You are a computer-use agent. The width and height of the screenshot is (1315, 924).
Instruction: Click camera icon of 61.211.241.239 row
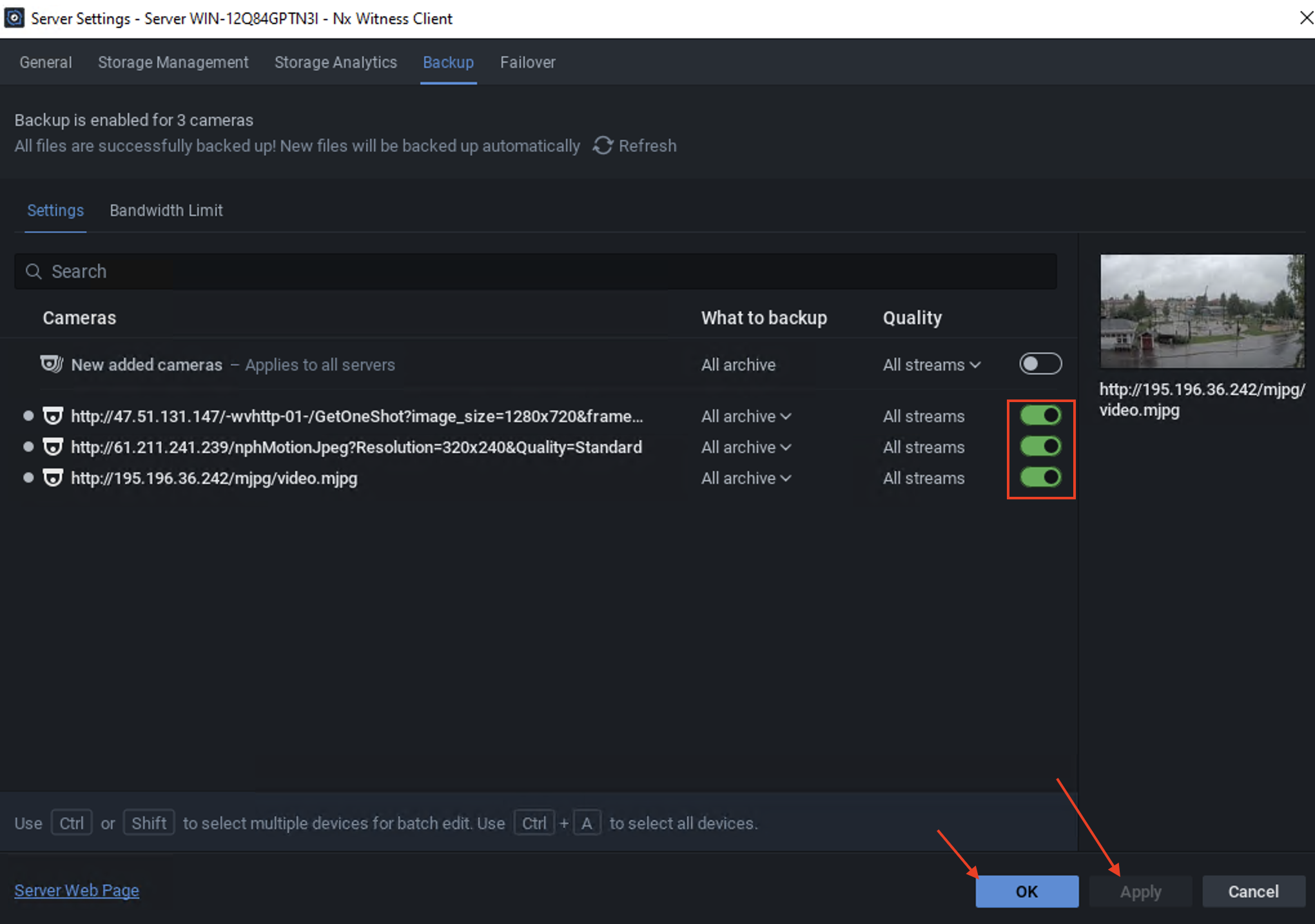pos(53,447)
